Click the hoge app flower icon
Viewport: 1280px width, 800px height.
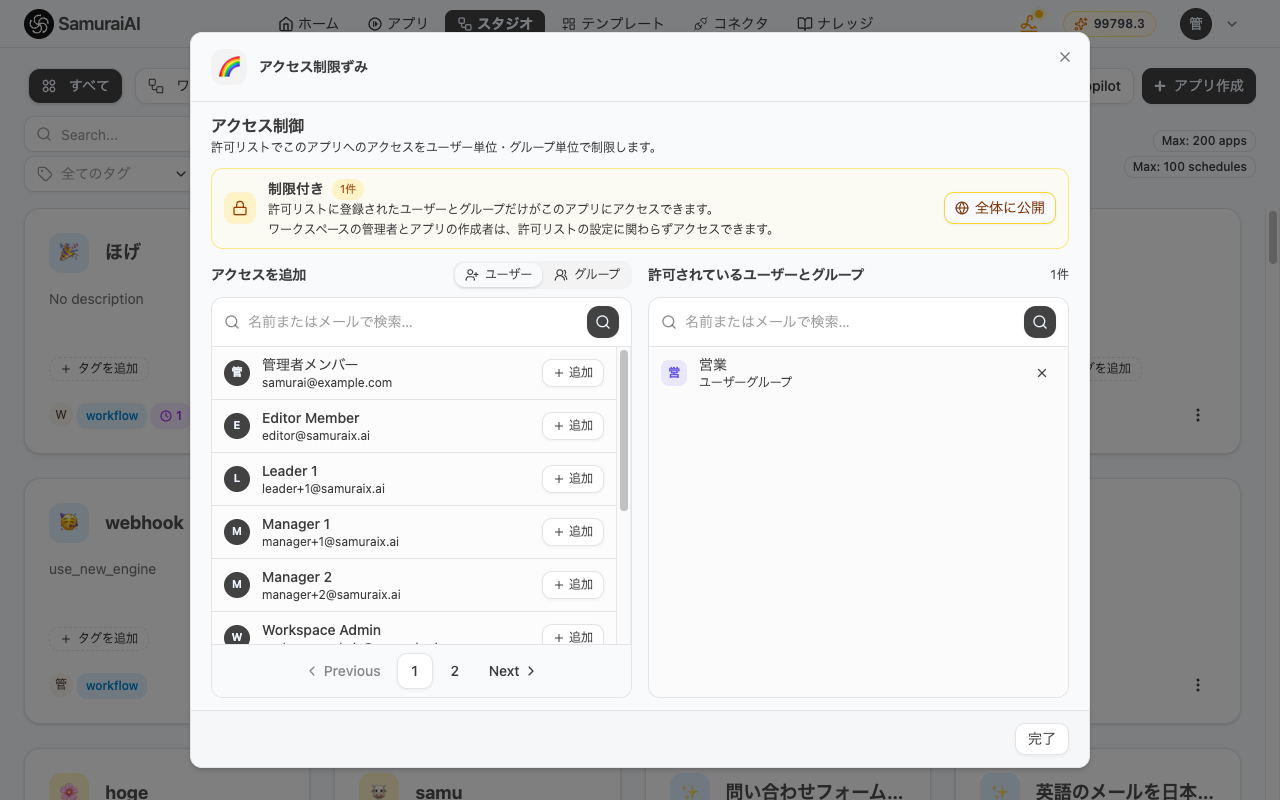[69, 787]
